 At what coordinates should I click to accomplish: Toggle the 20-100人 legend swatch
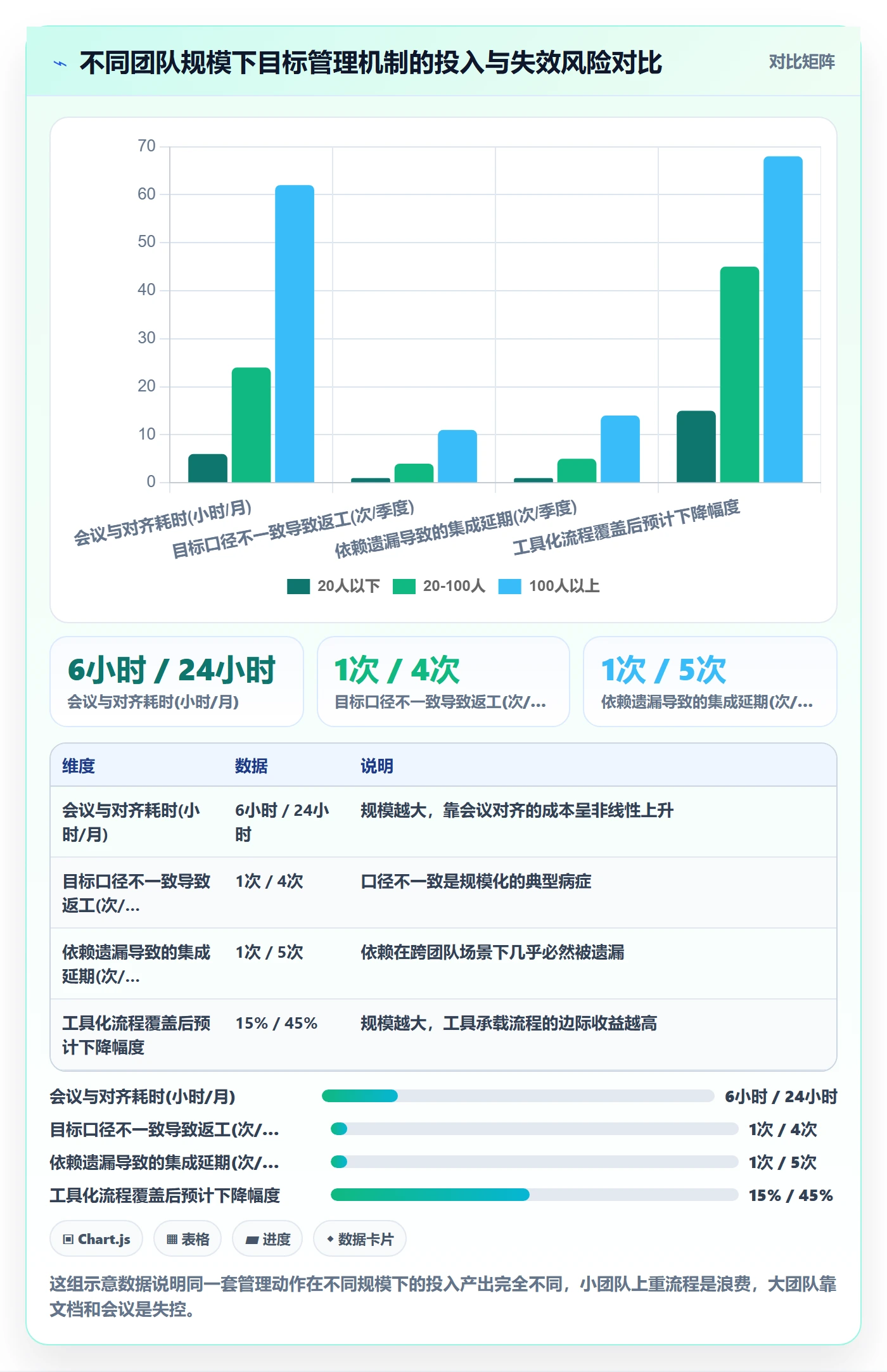404,587
